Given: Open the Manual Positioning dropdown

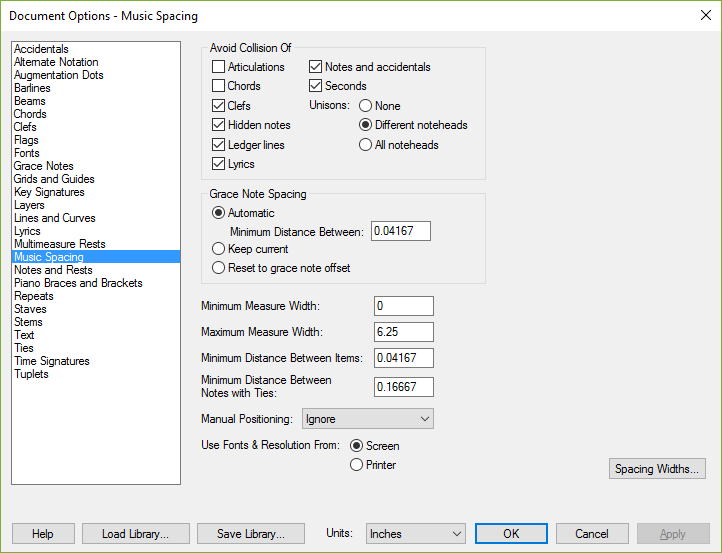Looking at the screenshot, I should pyautogui.click(x=367, y=419).
